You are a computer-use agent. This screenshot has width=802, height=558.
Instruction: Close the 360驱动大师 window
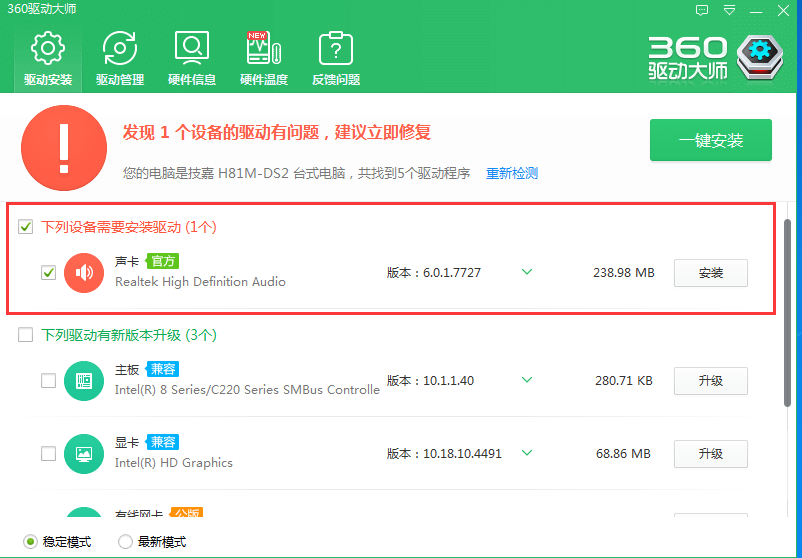tap(783, 10)
